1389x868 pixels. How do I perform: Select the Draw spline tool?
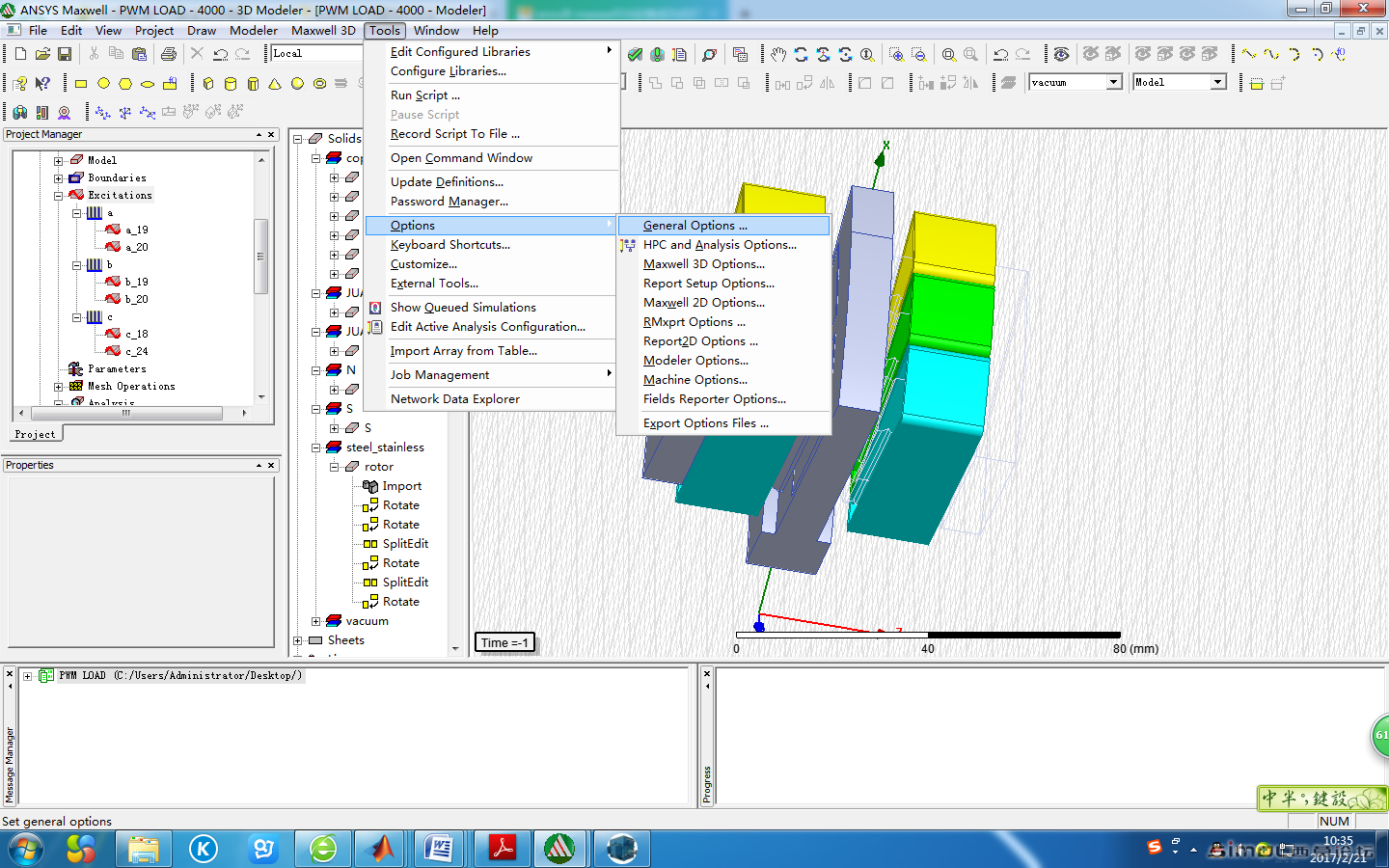click(x=1271, y=54)
